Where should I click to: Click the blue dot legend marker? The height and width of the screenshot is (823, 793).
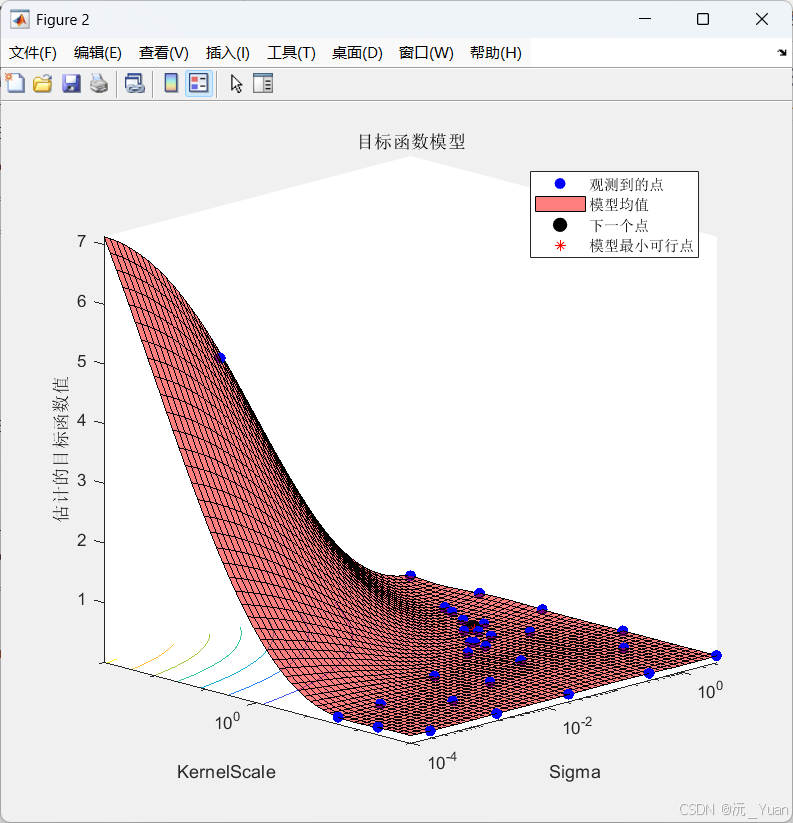click(560, 184)
